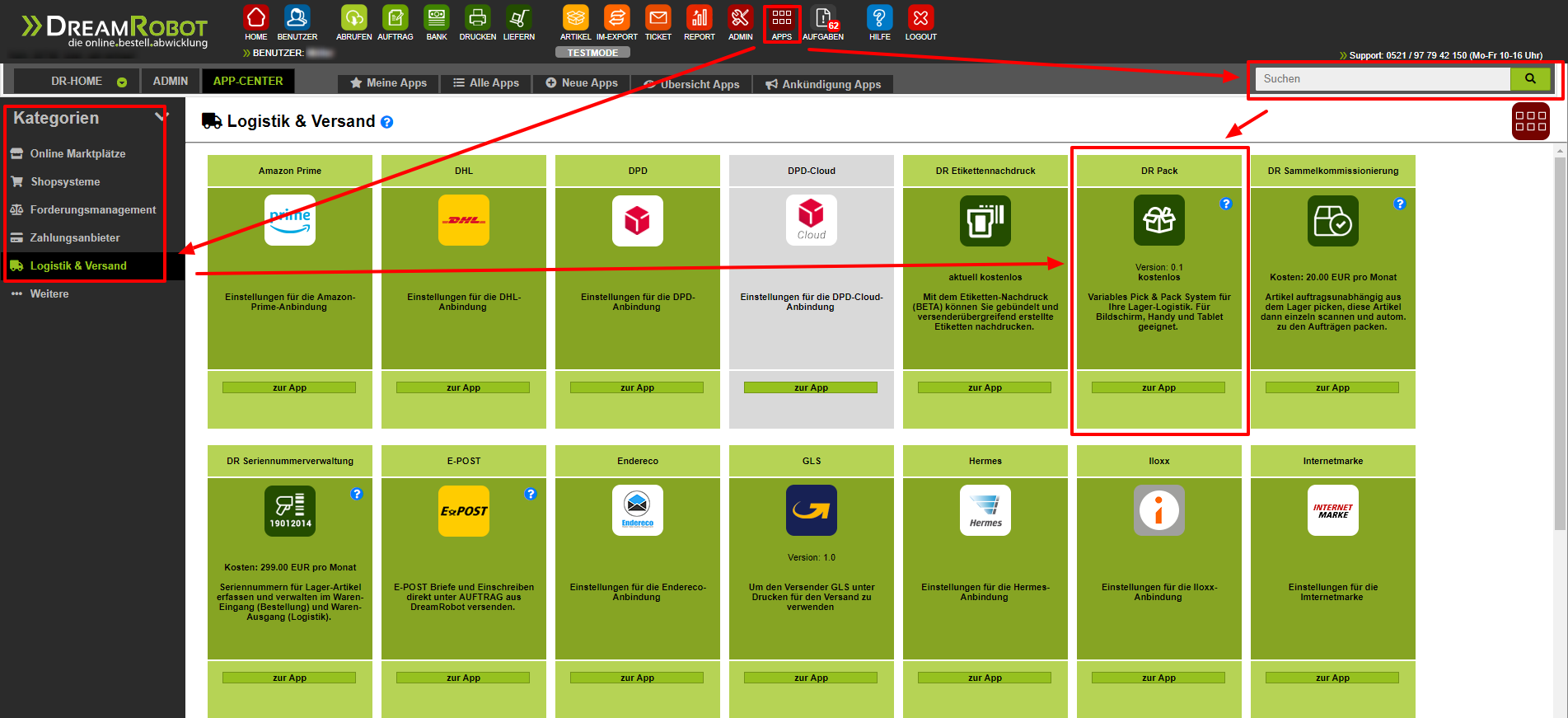Viewport: 1568px width, 718px height.
Task: Expand the DR-HOME dropdown arrow
Action: tap(122, 82)
